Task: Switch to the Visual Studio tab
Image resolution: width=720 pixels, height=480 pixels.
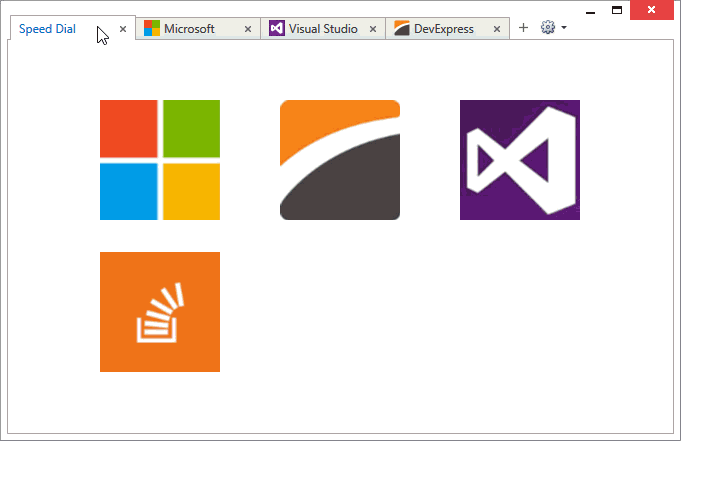Action: click(x=323, y=29)
